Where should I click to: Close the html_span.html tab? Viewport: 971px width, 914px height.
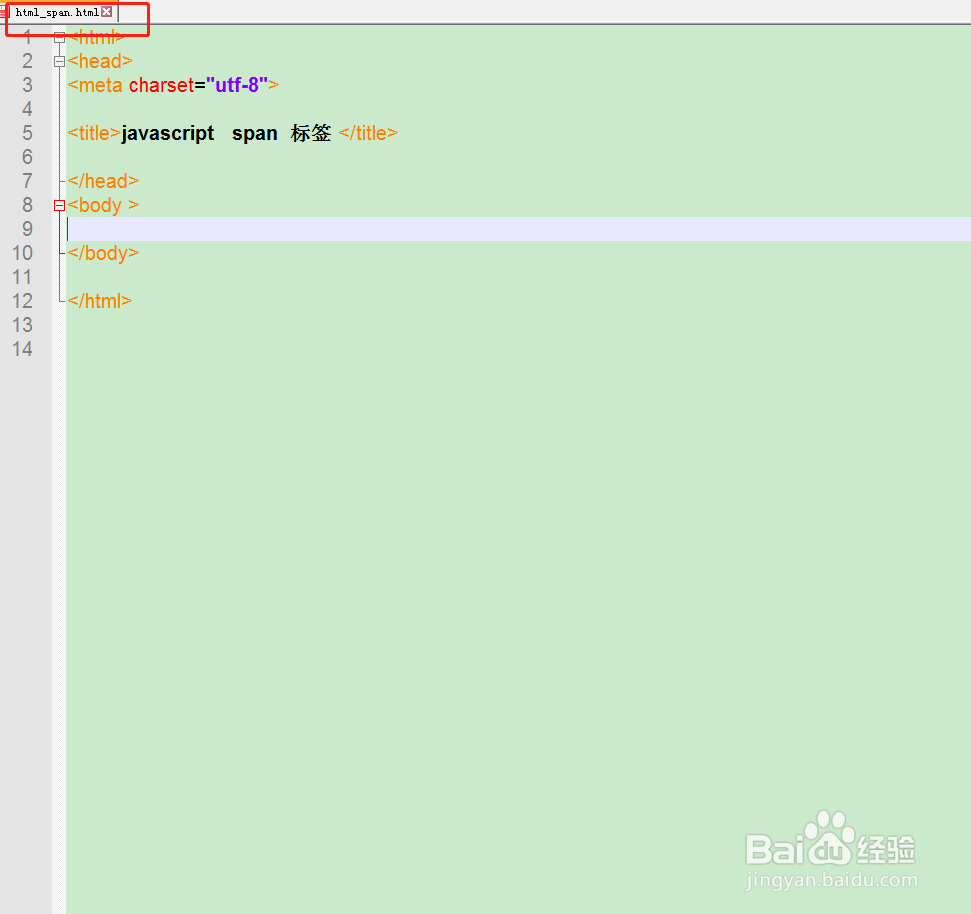[107, 12]
